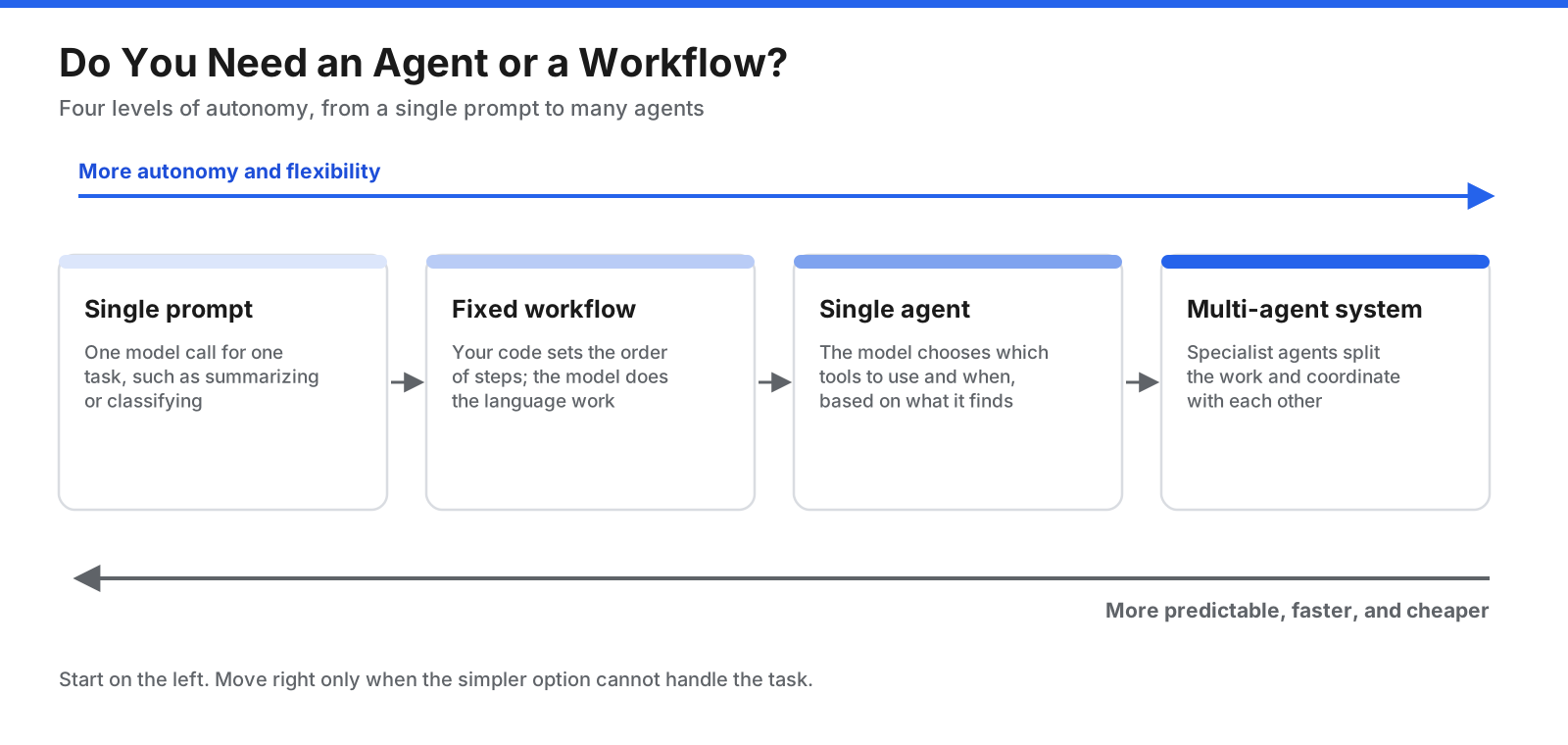This screenshot has width=1568, height=745.
Task: Click the arrow between Fixed workflow and Single agent
Action: click(x=774, y=382)
